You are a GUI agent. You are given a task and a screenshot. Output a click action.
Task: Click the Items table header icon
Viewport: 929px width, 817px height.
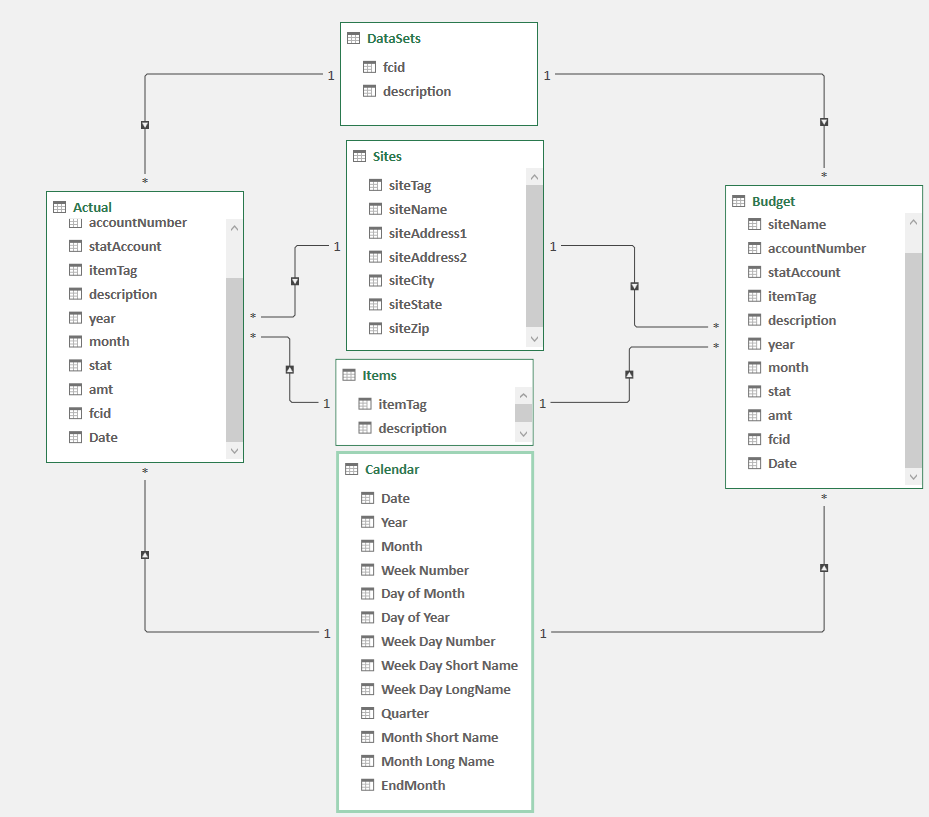(x=349, y=375)
